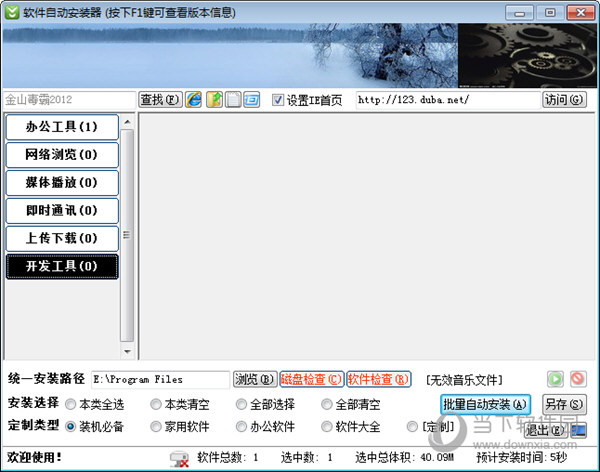The width and height of the screenshot is (600, 472).
Task: Select the 办公软件 radio button
Action: pos(241,426)
